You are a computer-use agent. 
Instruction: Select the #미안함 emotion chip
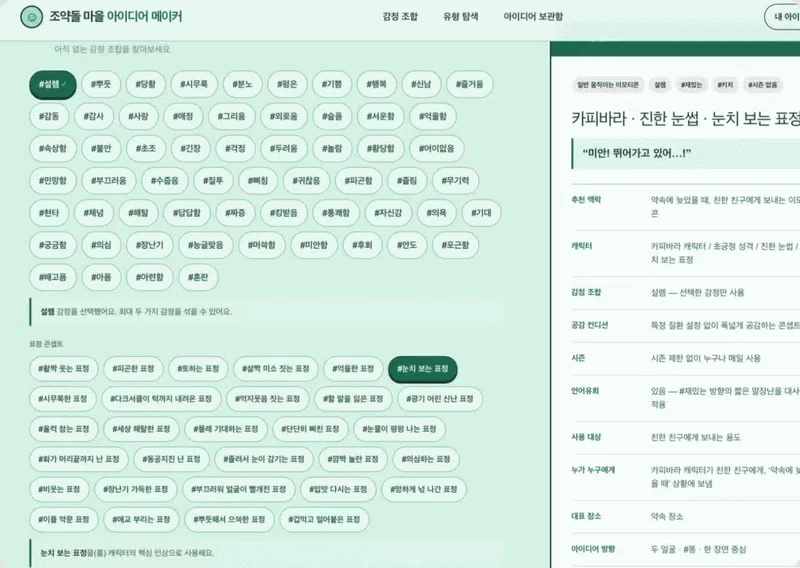[314, 245]
